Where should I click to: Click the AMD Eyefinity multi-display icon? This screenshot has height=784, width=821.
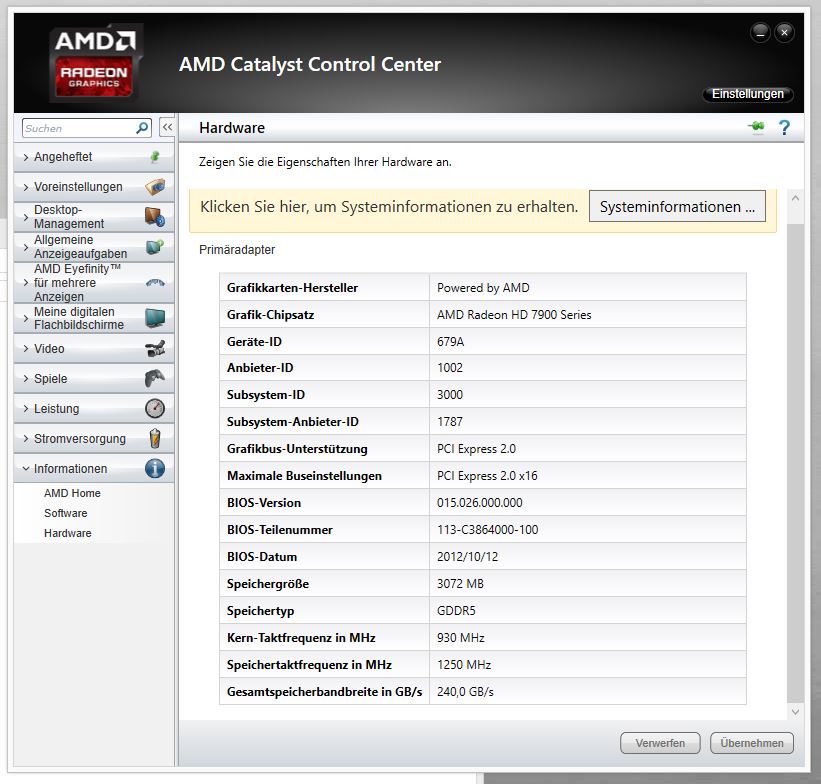pyautogui.click(x=155, y=283)
